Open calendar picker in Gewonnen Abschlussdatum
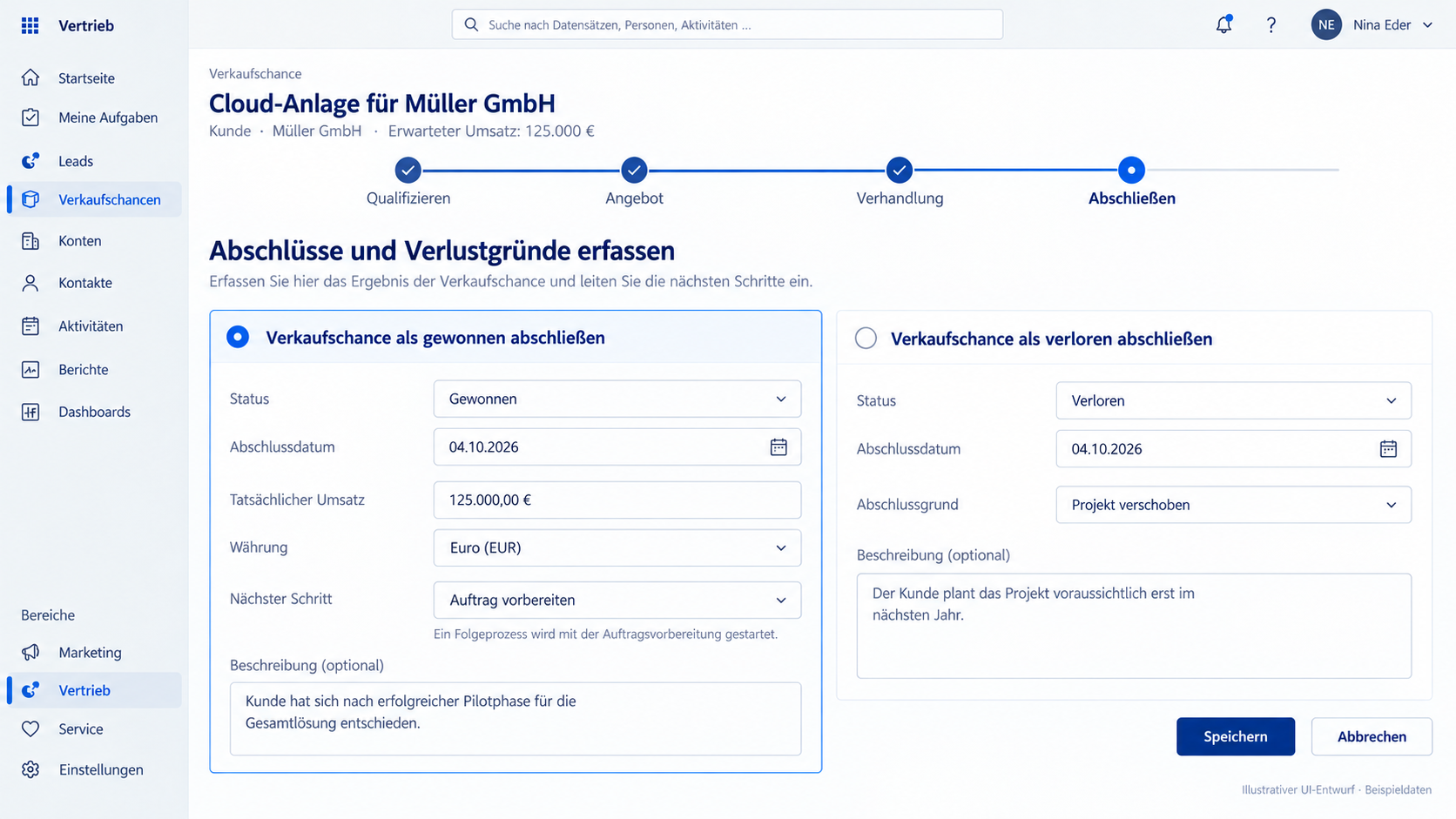The image size is (1456, 819). [779, 446]
